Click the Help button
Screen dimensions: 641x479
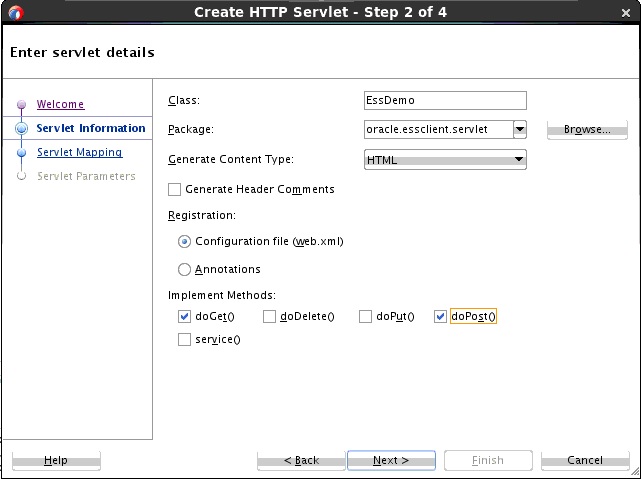pyautogui.click(x=56, y=461)
